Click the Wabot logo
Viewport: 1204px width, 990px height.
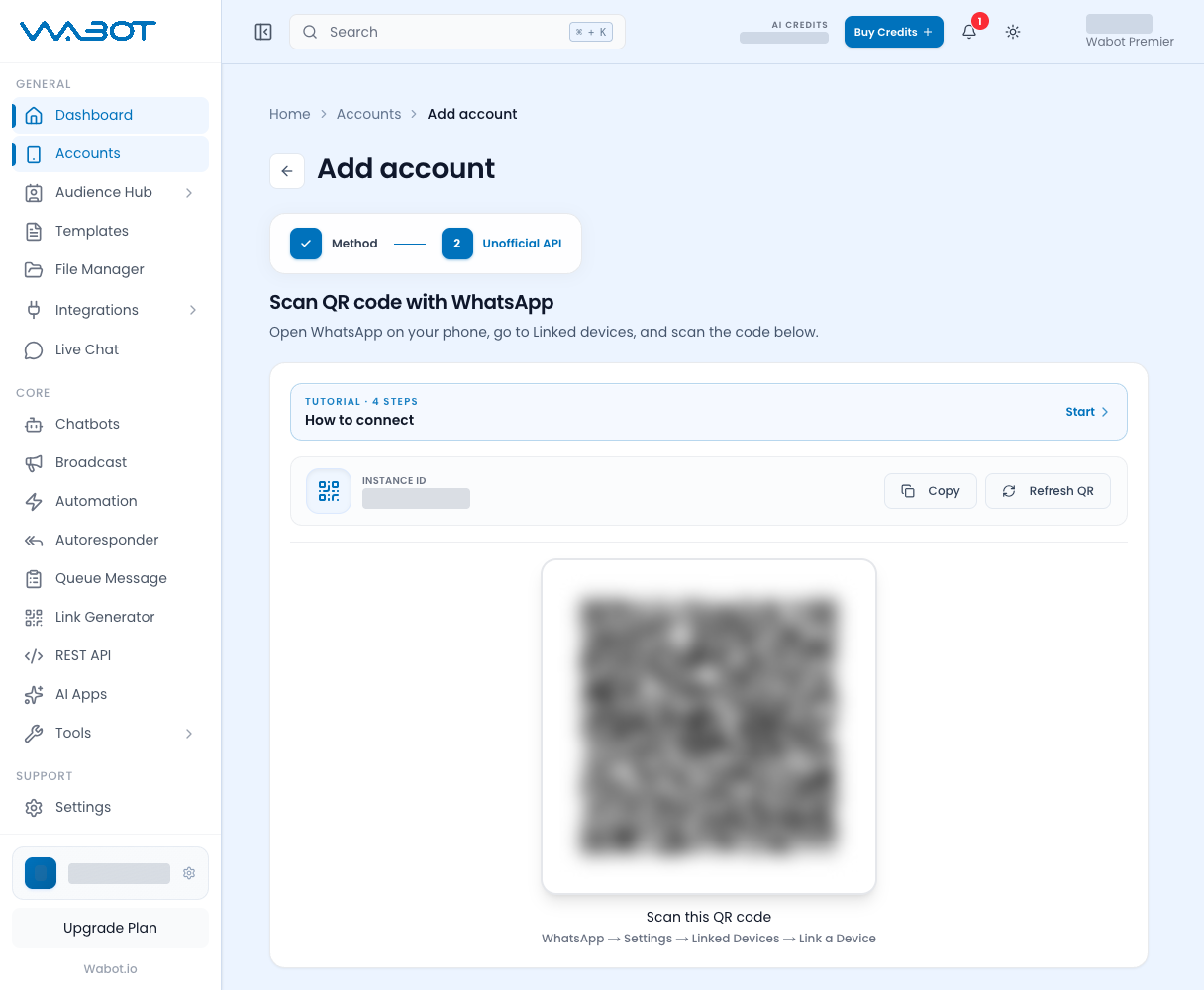pyautogui.click(x=88, y=31)
